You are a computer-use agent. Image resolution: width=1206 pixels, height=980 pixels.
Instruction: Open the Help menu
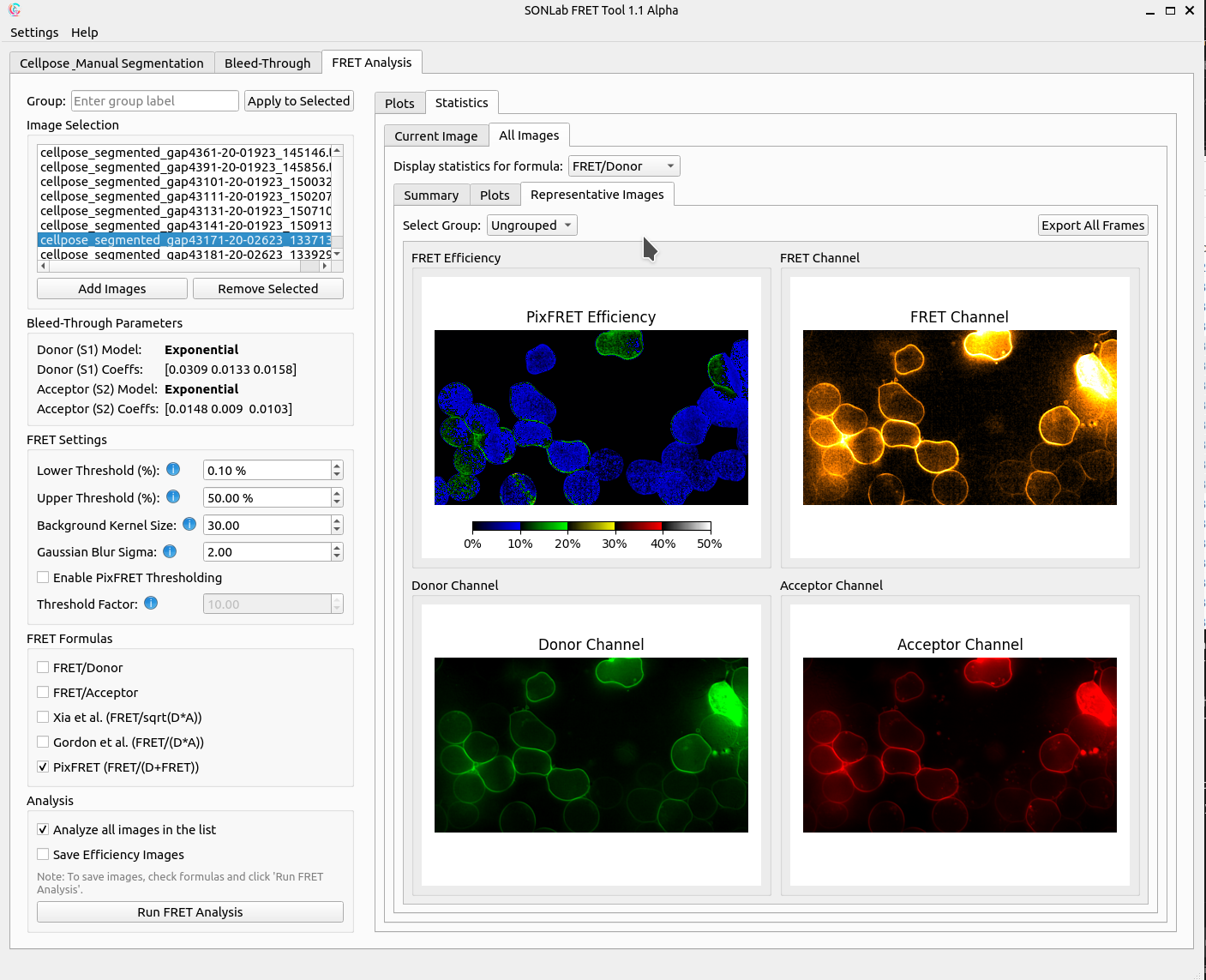(85, 33)
